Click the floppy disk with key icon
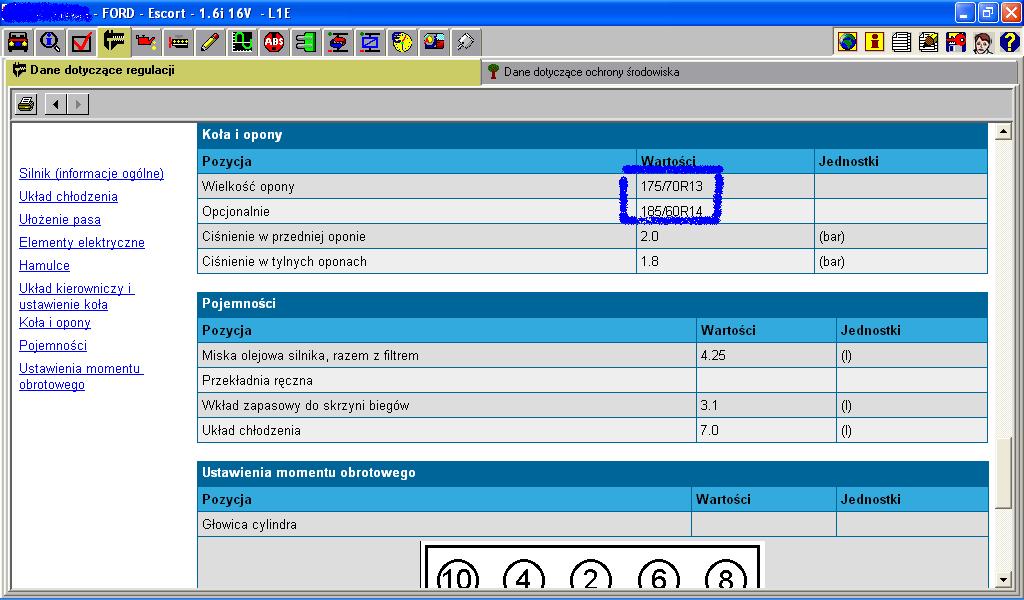 click(x=955, y=42)
